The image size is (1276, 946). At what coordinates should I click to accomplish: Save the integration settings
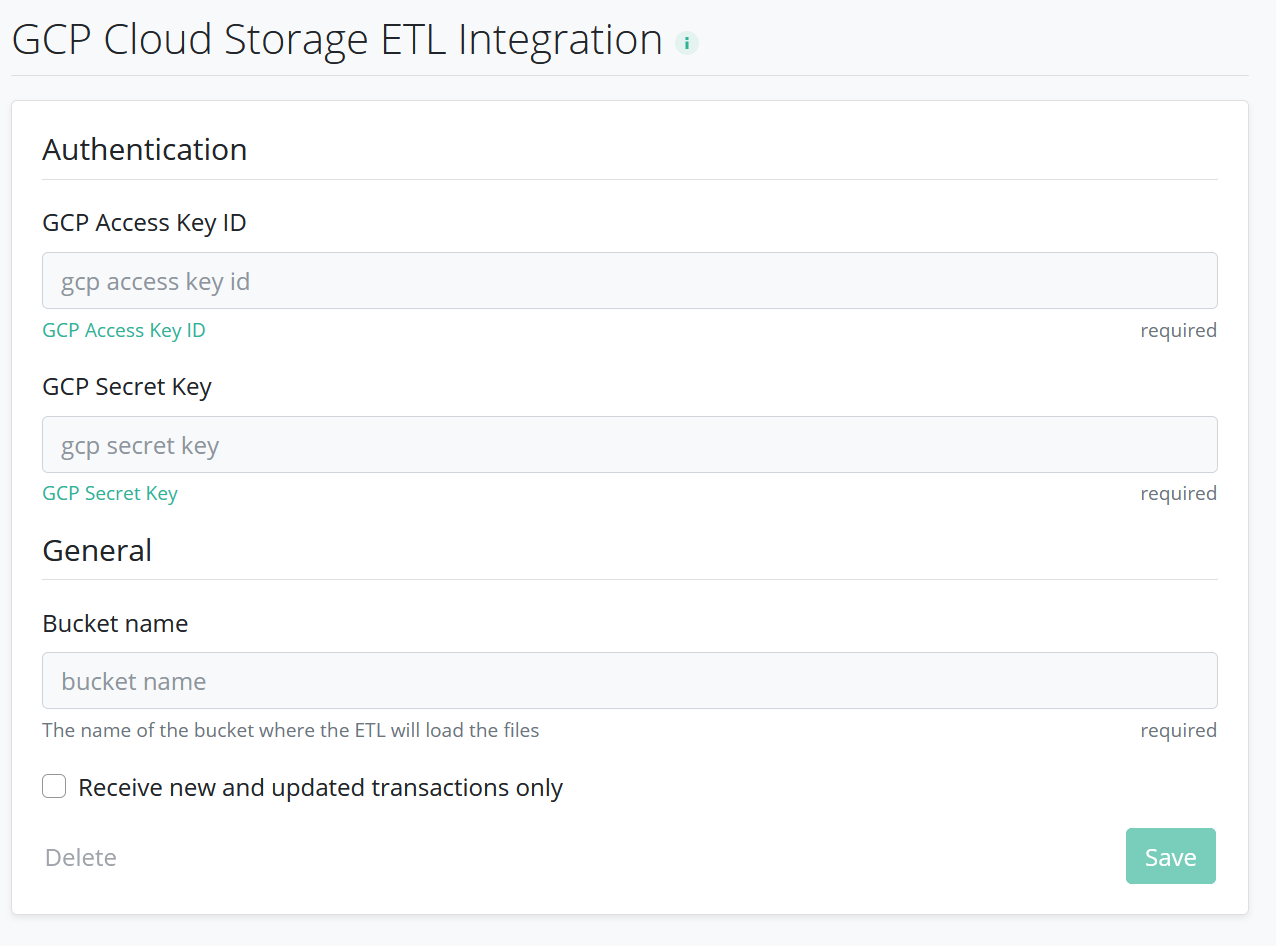pos(1171,857)
